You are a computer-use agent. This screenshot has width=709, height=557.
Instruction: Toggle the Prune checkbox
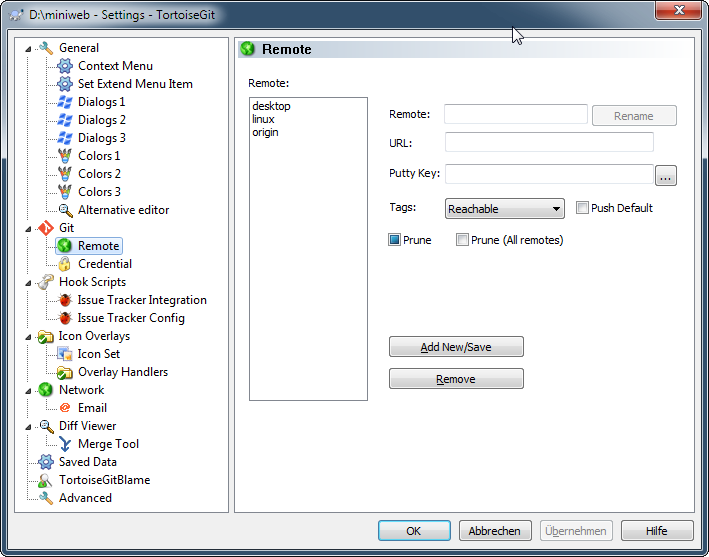pyautogui.click(x=394, y=240)
